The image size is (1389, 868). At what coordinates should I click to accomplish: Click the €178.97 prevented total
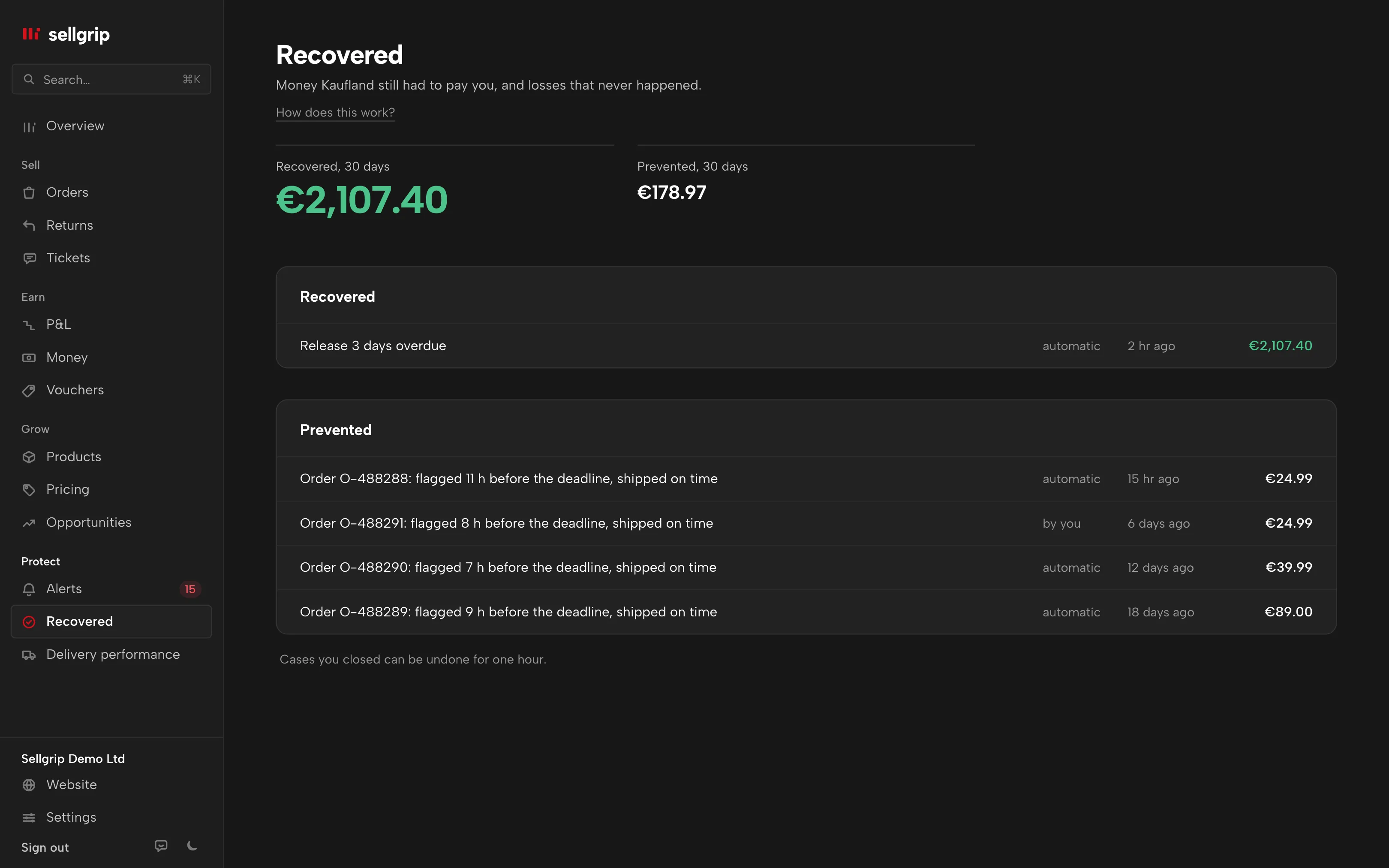(671, 192)
